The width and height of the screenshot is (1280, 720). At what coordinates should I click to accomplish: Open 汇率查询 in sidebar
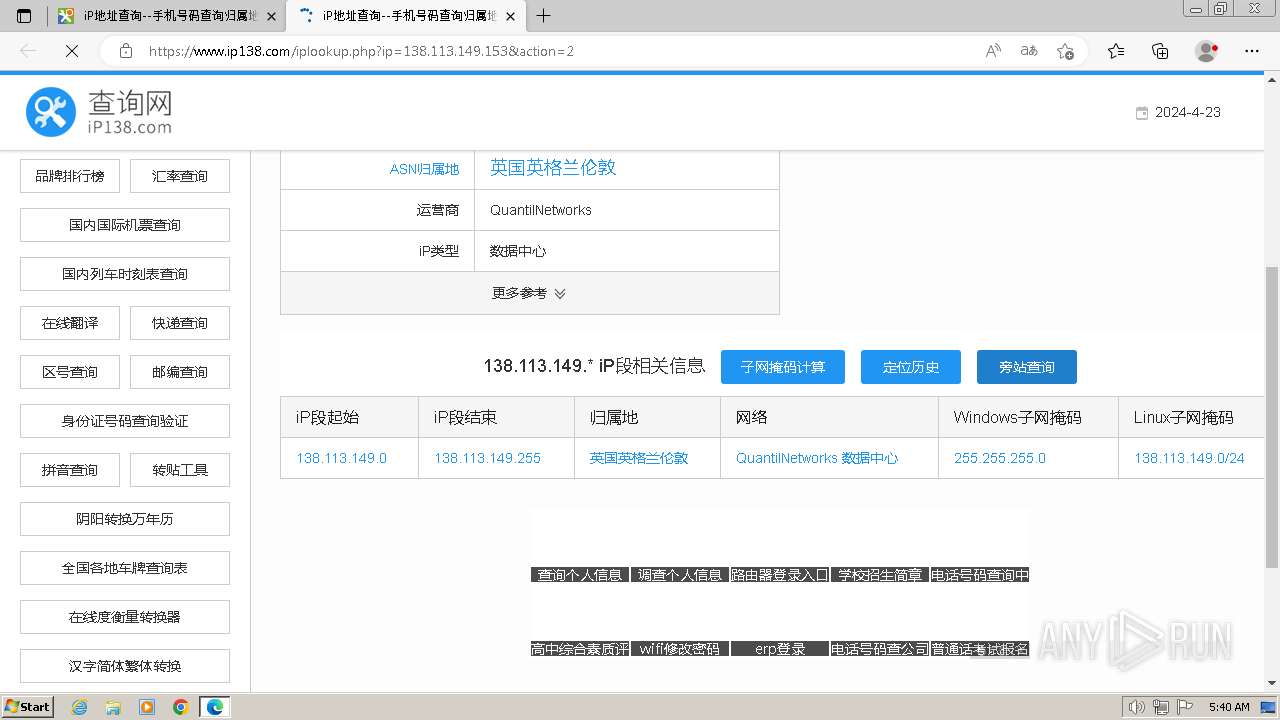tap(180, 176)
